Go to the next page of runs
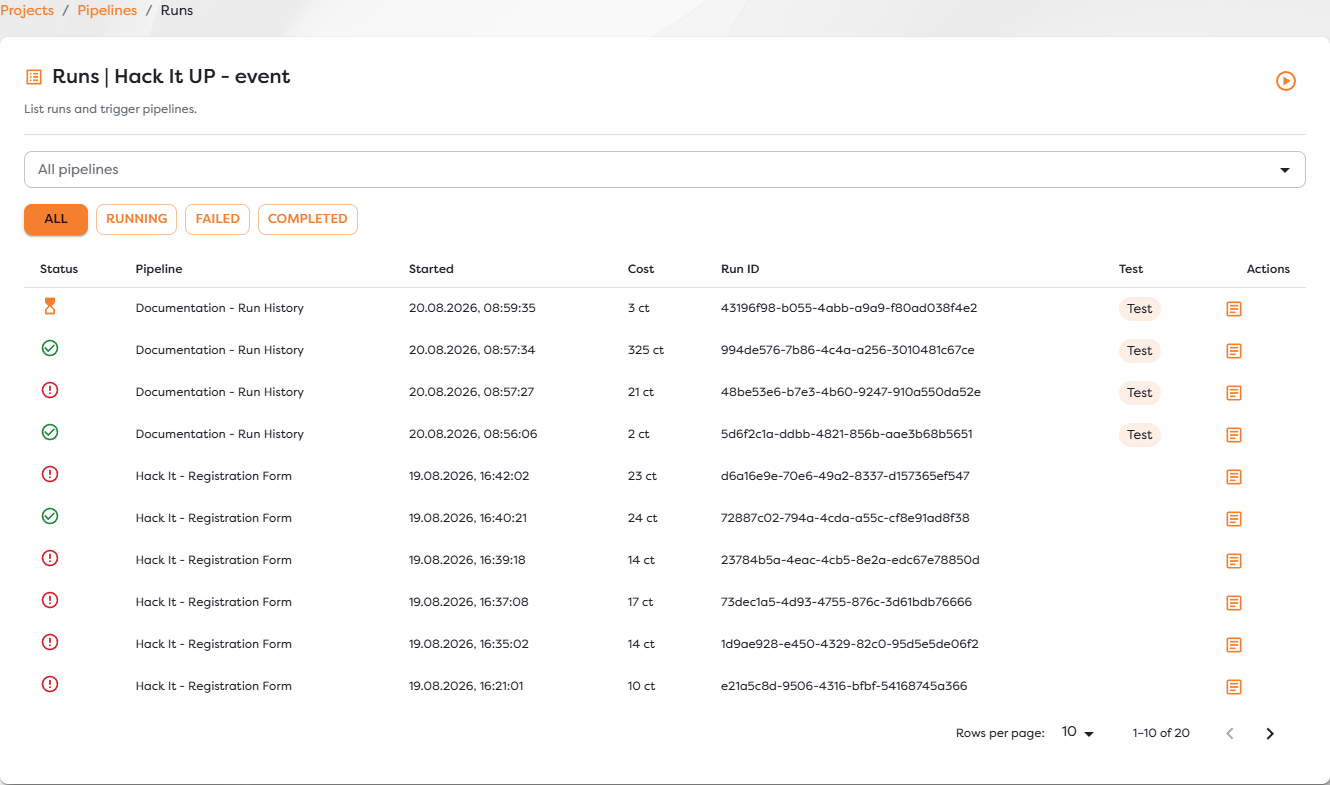 click(x=1270, y=733)
